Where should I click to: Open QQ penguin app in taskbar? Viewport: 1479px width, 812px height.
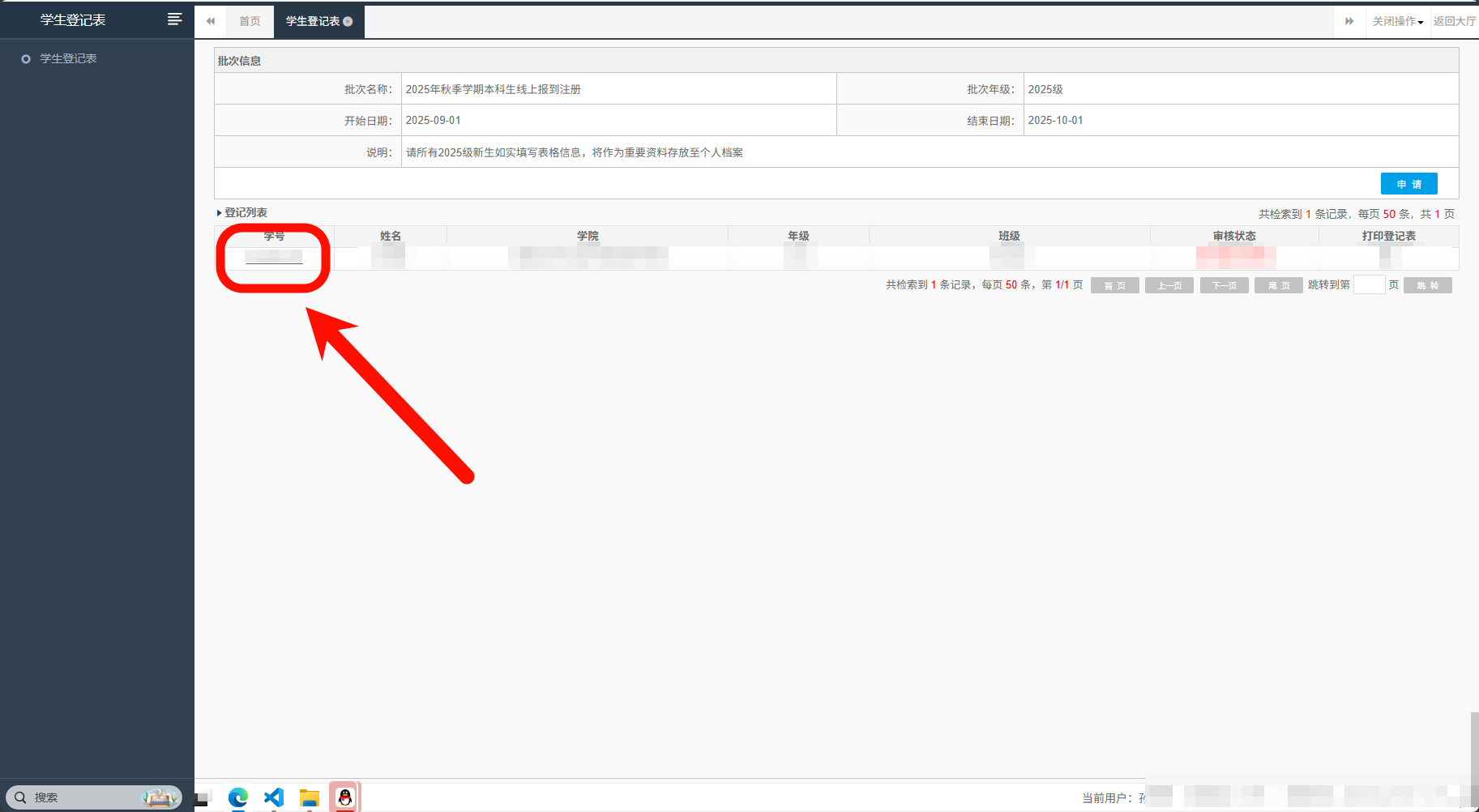[x=344, y=797]
